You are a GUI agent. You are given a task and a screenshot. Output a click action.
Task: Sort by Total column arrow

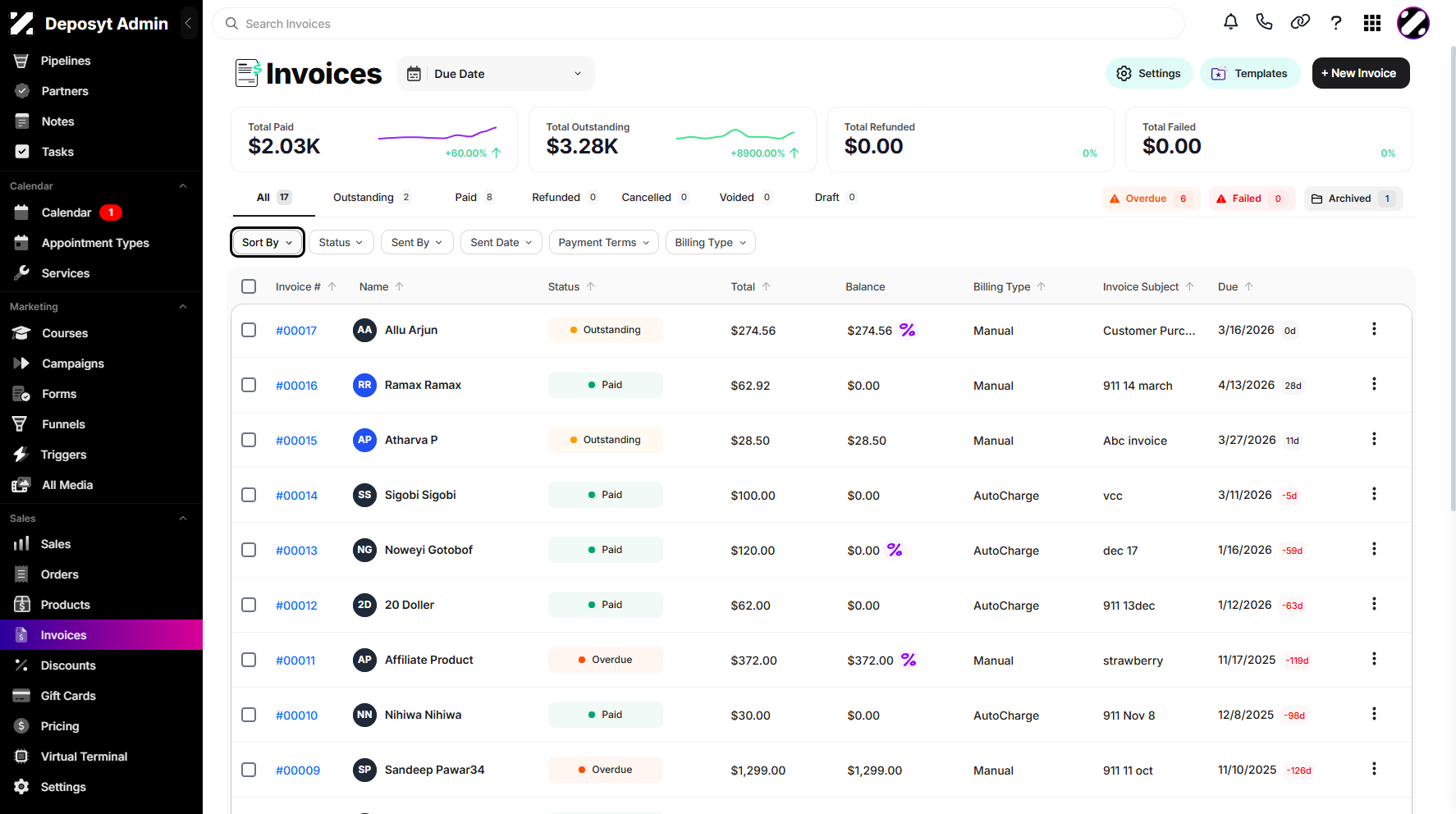click(767, 286)
